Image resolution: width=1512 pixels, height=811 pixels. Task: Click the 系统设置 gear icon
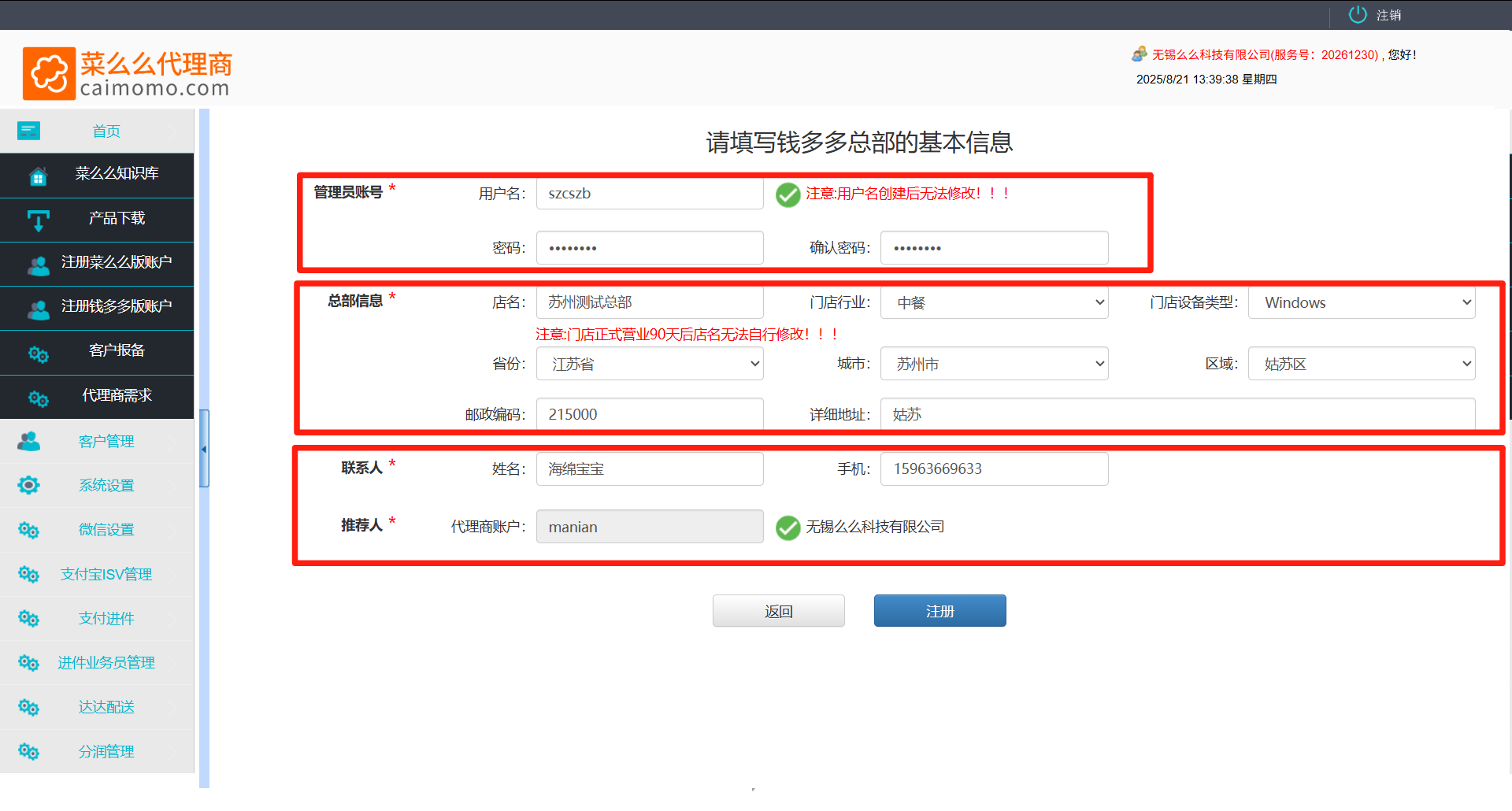(29, 485)
